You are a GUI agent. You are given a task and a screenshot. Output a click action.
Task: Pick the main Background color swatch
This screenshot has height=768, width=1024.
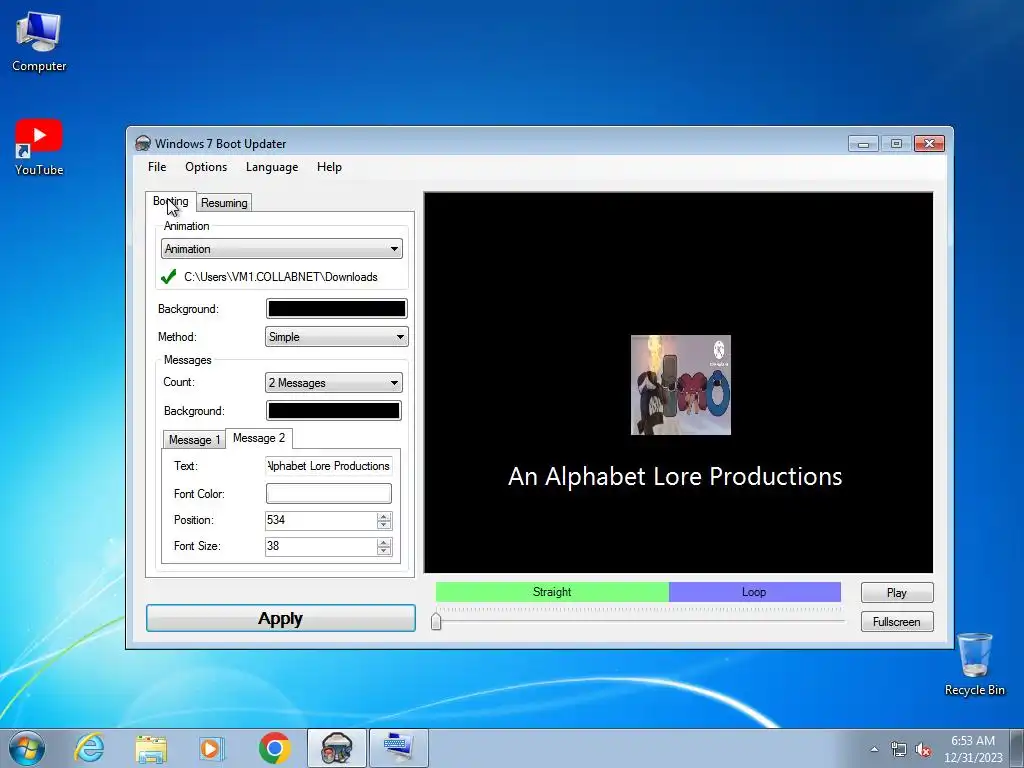pyautogui.click(x=336, y=309)
